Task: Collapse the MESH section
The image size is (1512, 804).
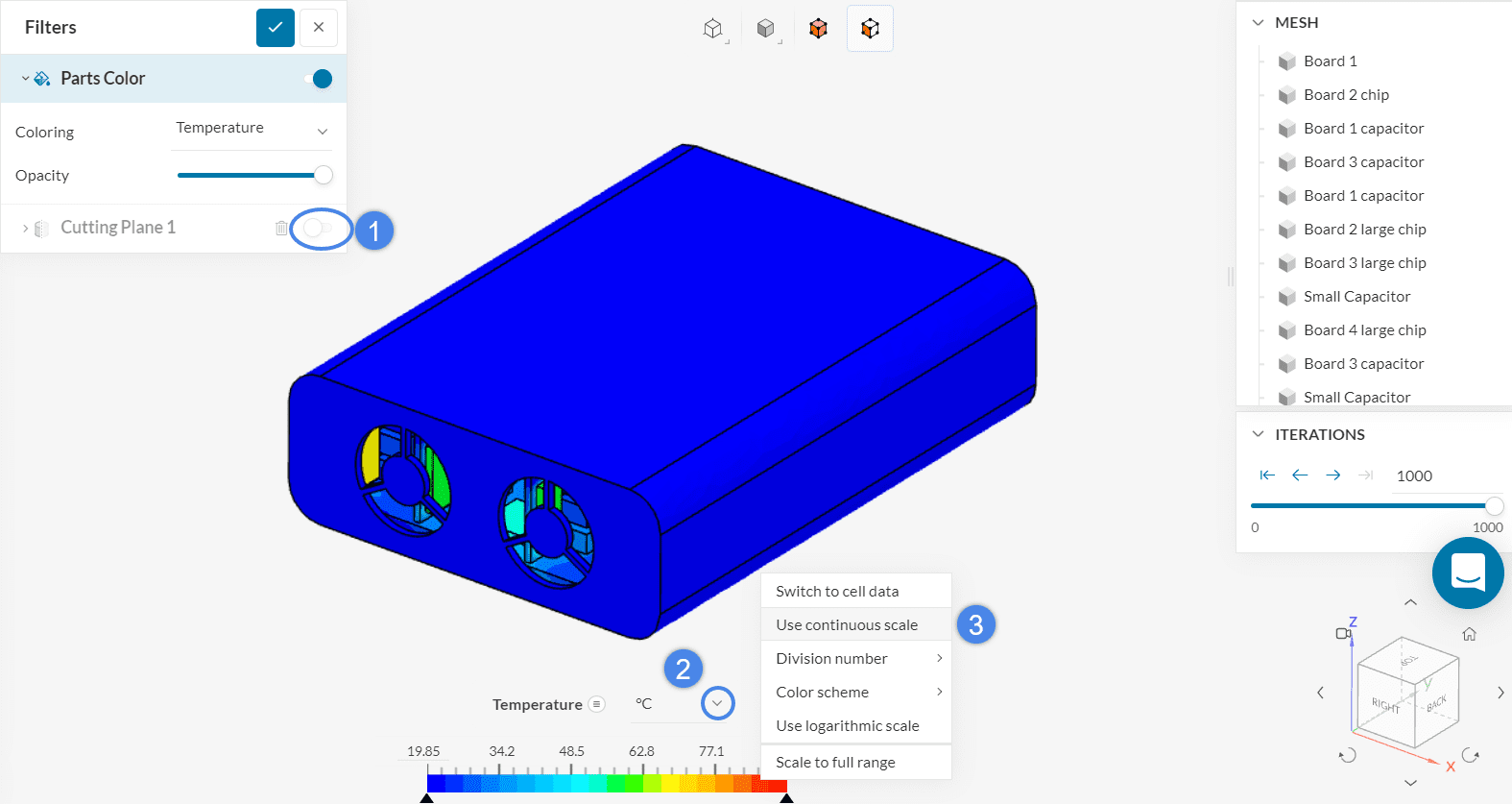Action: pyautogui.click(x=1258, y=23)
